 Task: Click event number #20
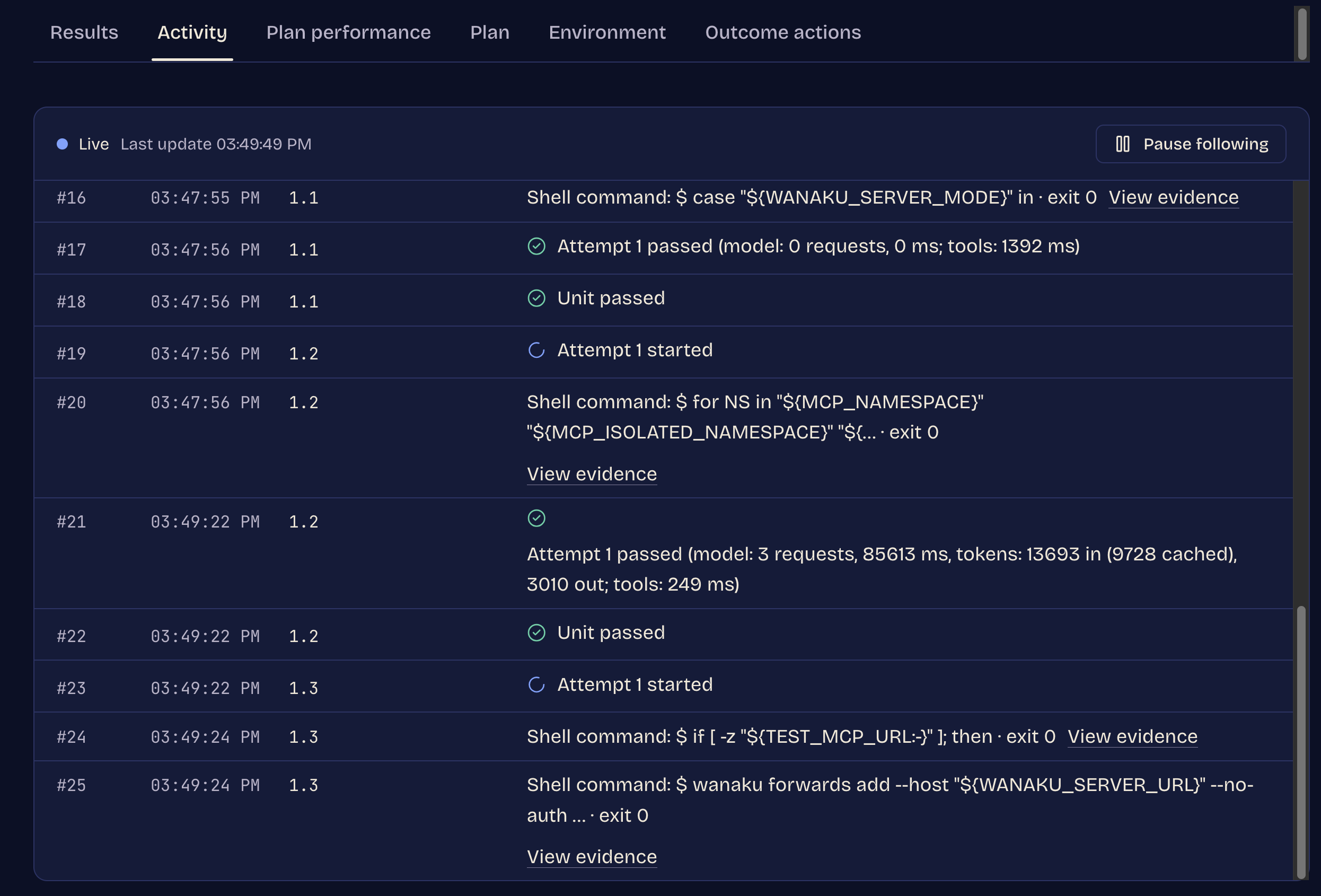pyautogui.click(x=72, y=402)
